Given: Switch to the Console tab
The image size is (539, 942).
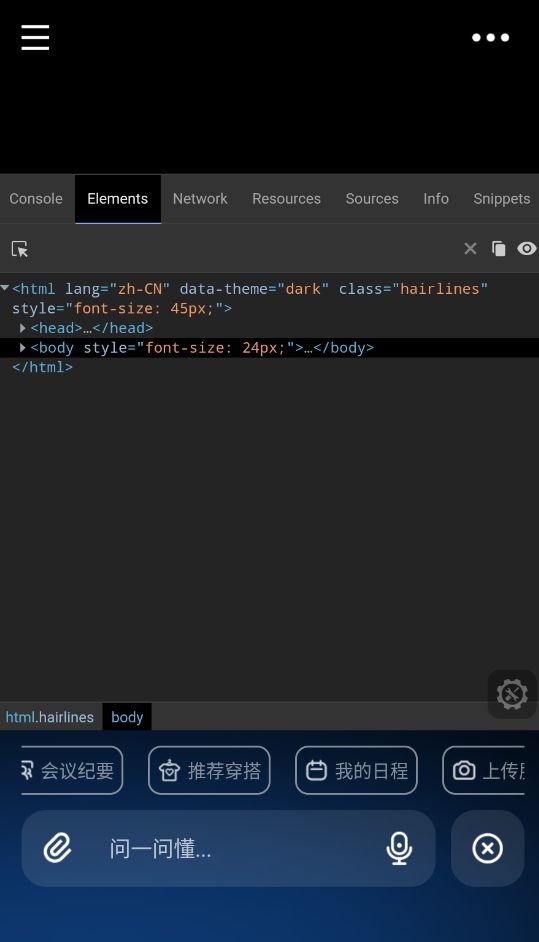Looking at the screenshot, I should pyautogui.click(x=36, y=199).
